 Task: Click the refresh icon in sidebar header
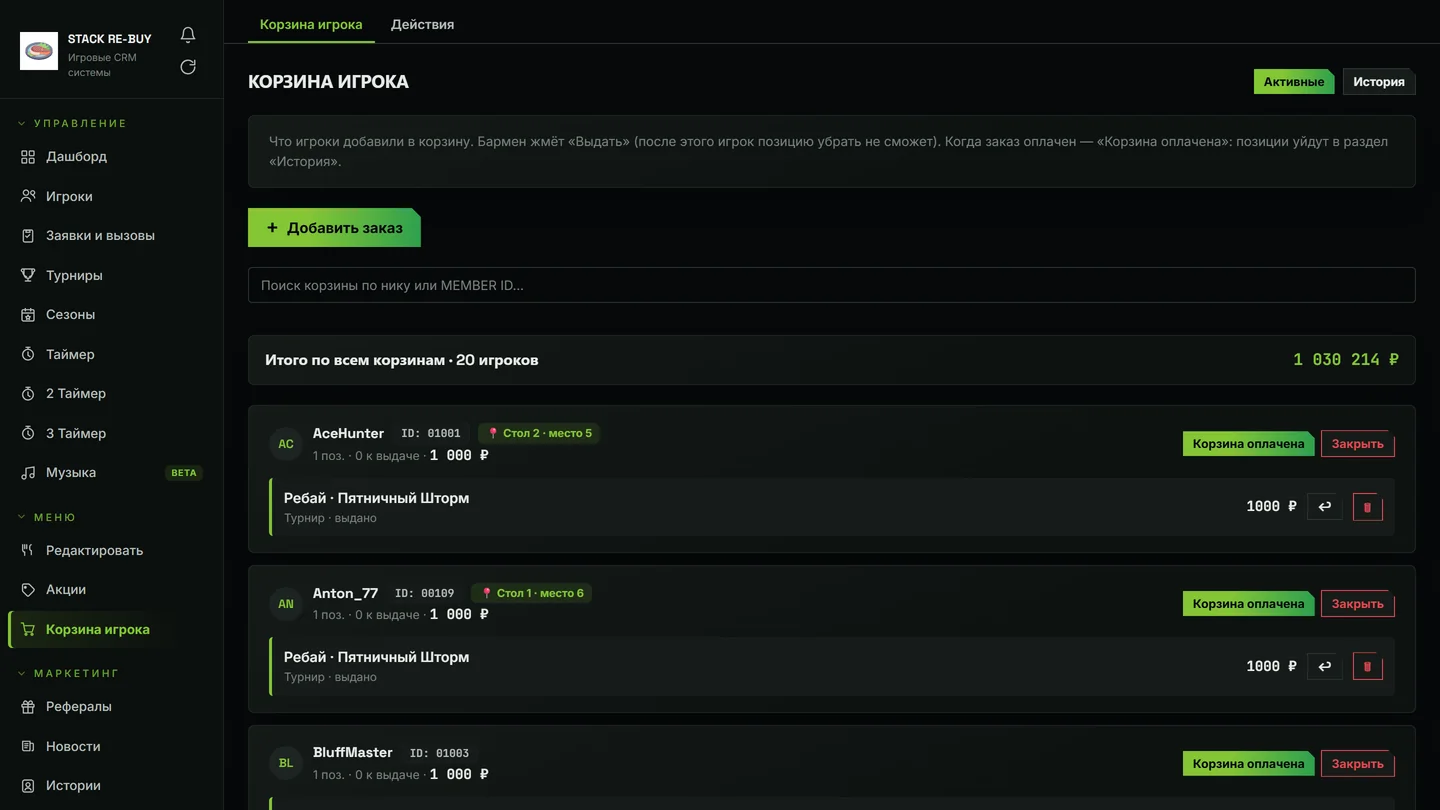(188, 67)
